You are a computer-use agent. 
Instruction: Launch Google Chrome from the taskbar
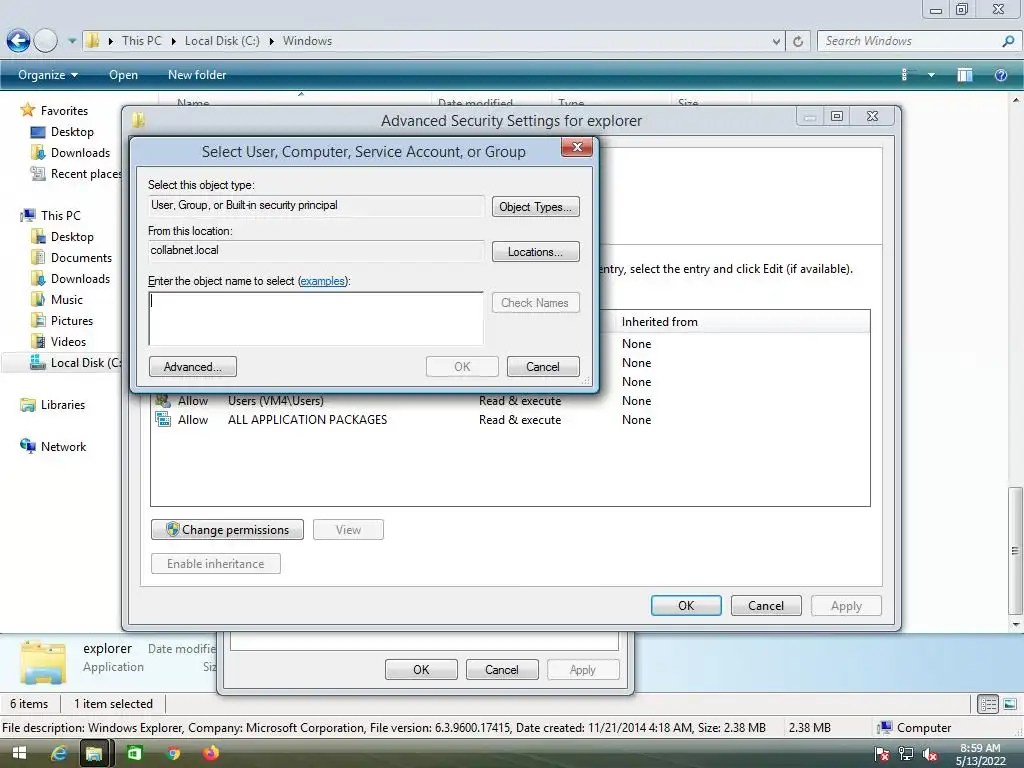[x=173, y=754]
